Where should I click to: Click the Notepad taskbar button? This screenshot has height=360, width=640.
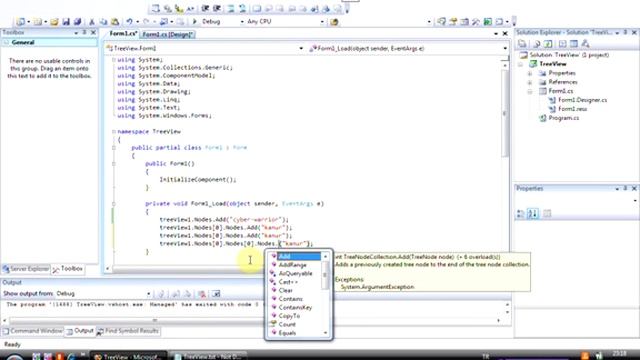(208, 356)
